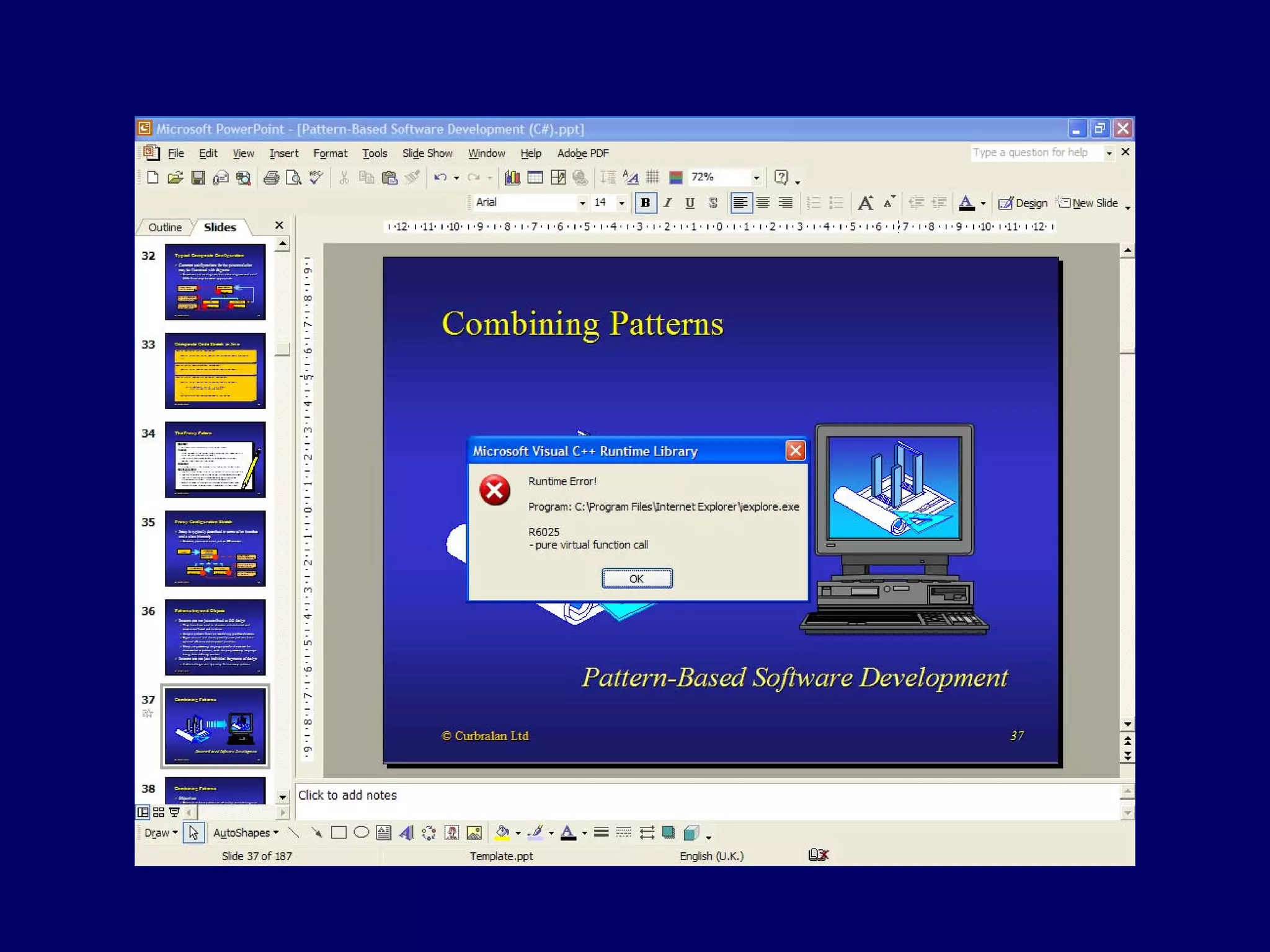Click the Fill Color bucket icon
The width and height of the screenshot is (1270, 952).
(502, 832)
